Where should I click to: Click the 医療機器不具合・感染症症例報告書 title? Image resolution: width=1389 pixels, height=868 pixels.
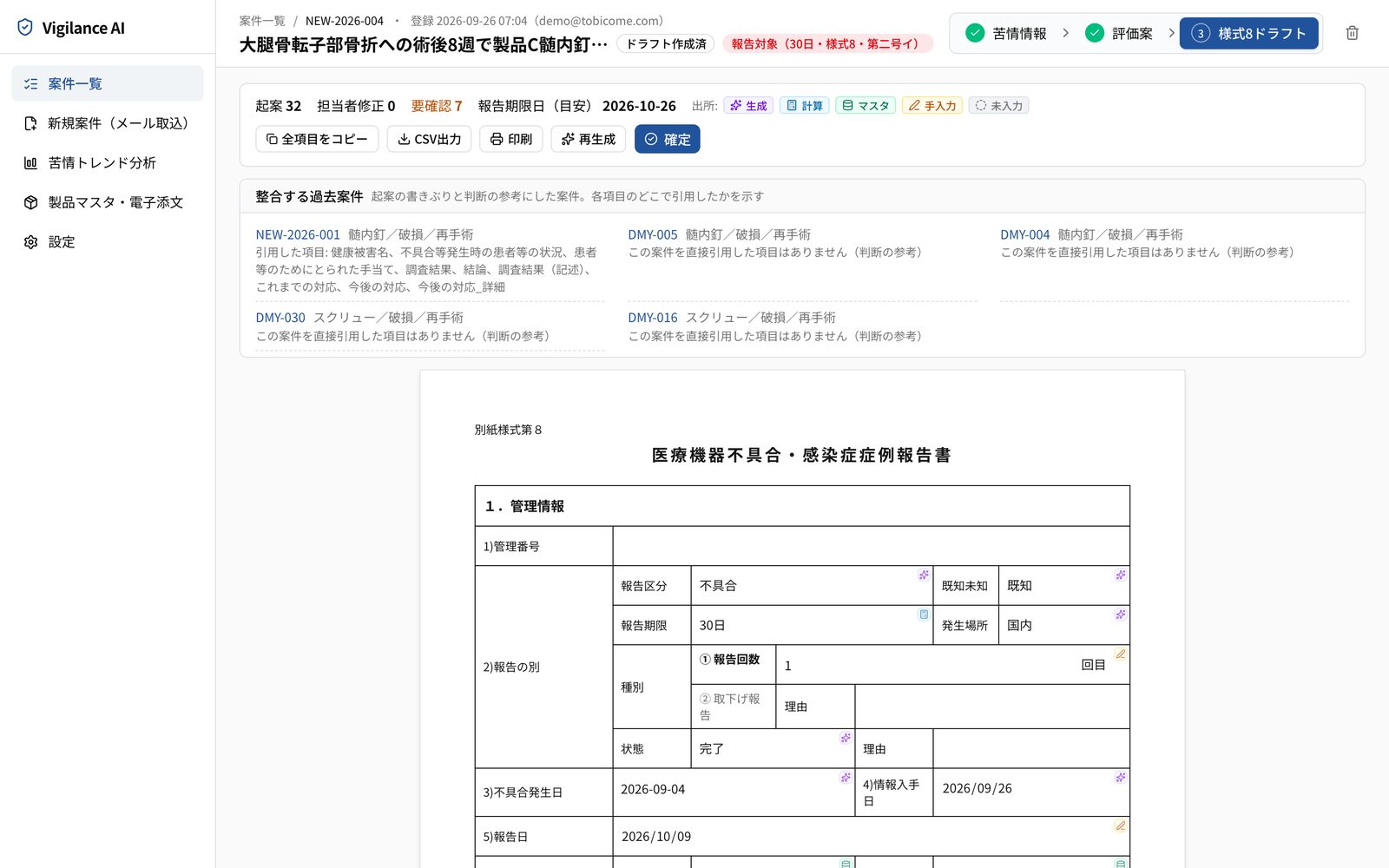801,455
